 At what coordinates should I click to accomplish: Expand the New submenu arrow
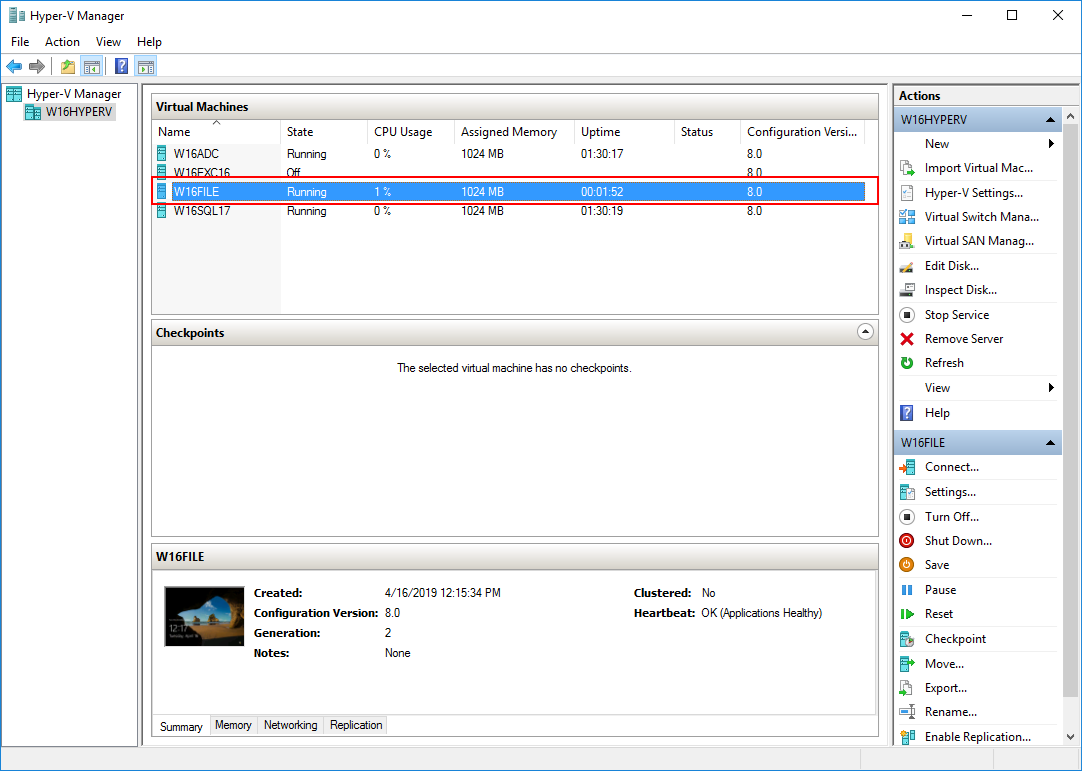tap(1051, 144)
